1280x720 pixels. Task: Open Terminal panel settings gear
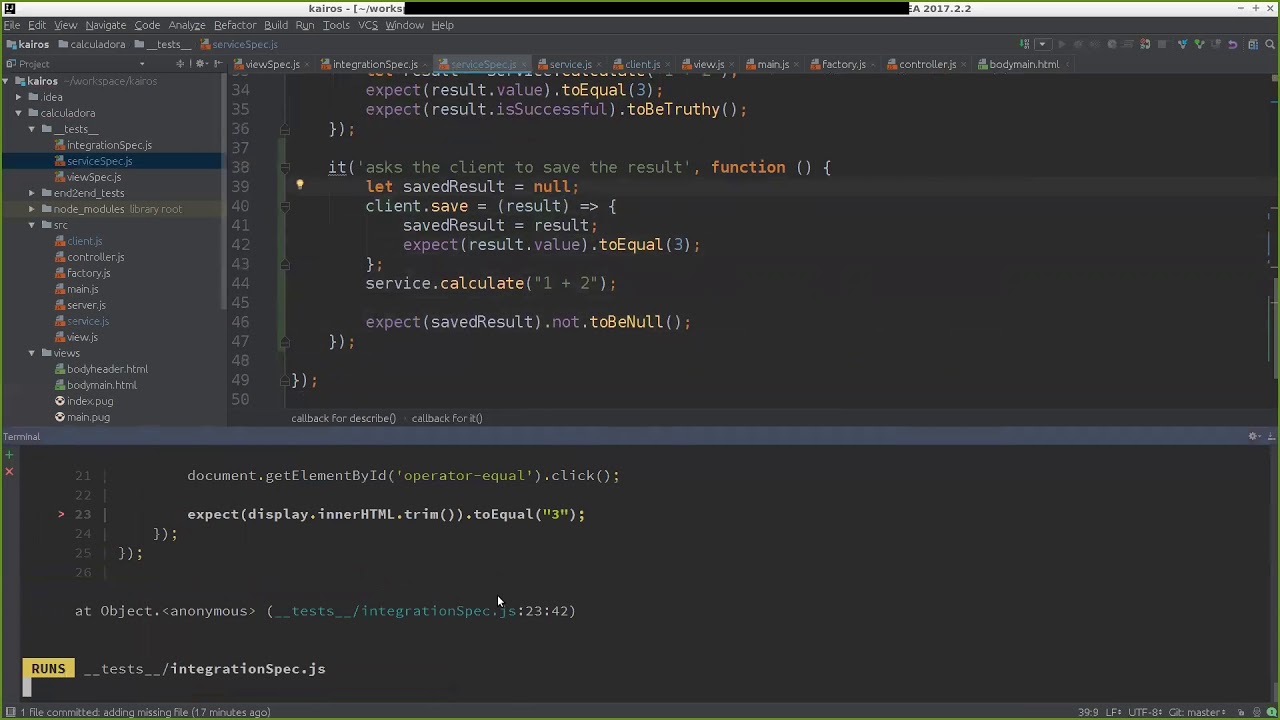[x=1253, y=437]
